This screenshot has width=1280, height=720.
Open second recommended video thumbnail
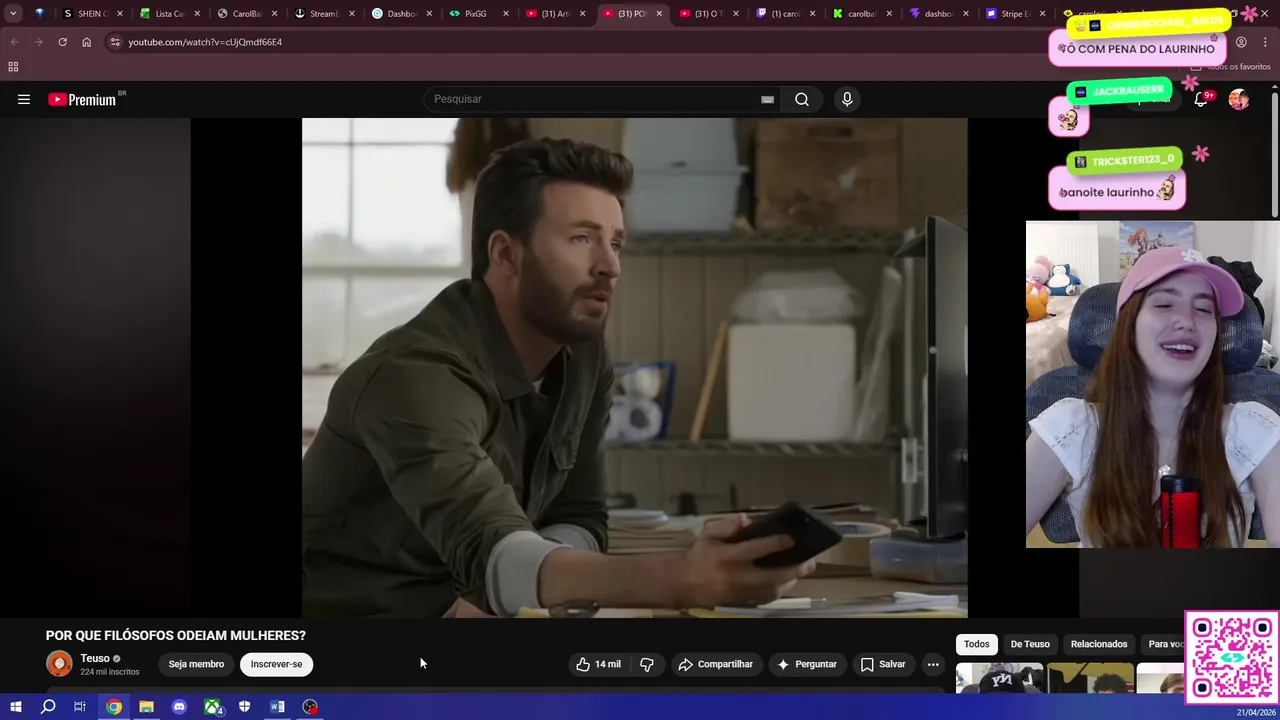(x=1090, y=678)
